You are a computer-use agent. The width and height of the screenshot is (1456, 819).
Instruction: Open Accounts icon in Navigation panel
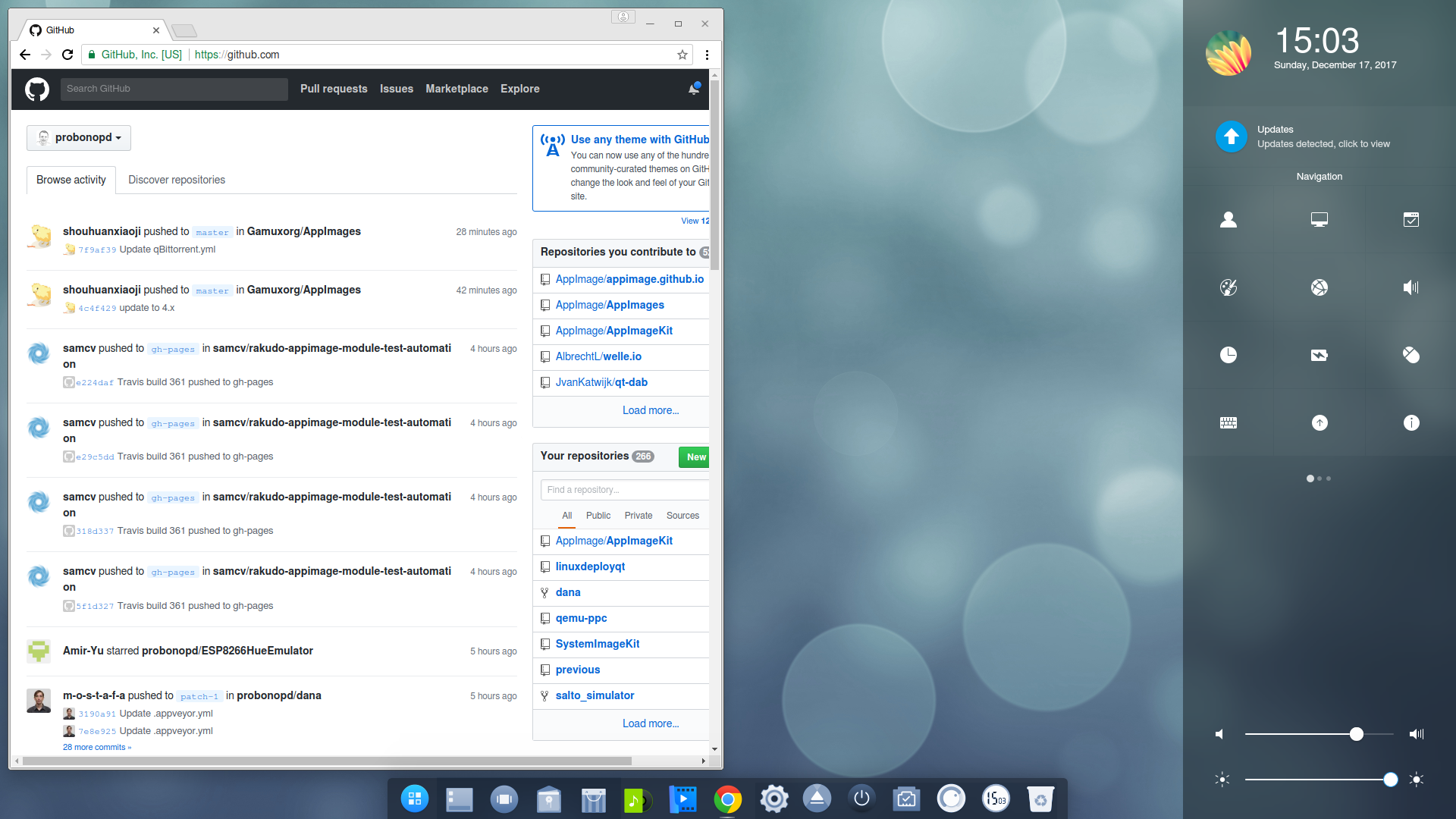1228,219
